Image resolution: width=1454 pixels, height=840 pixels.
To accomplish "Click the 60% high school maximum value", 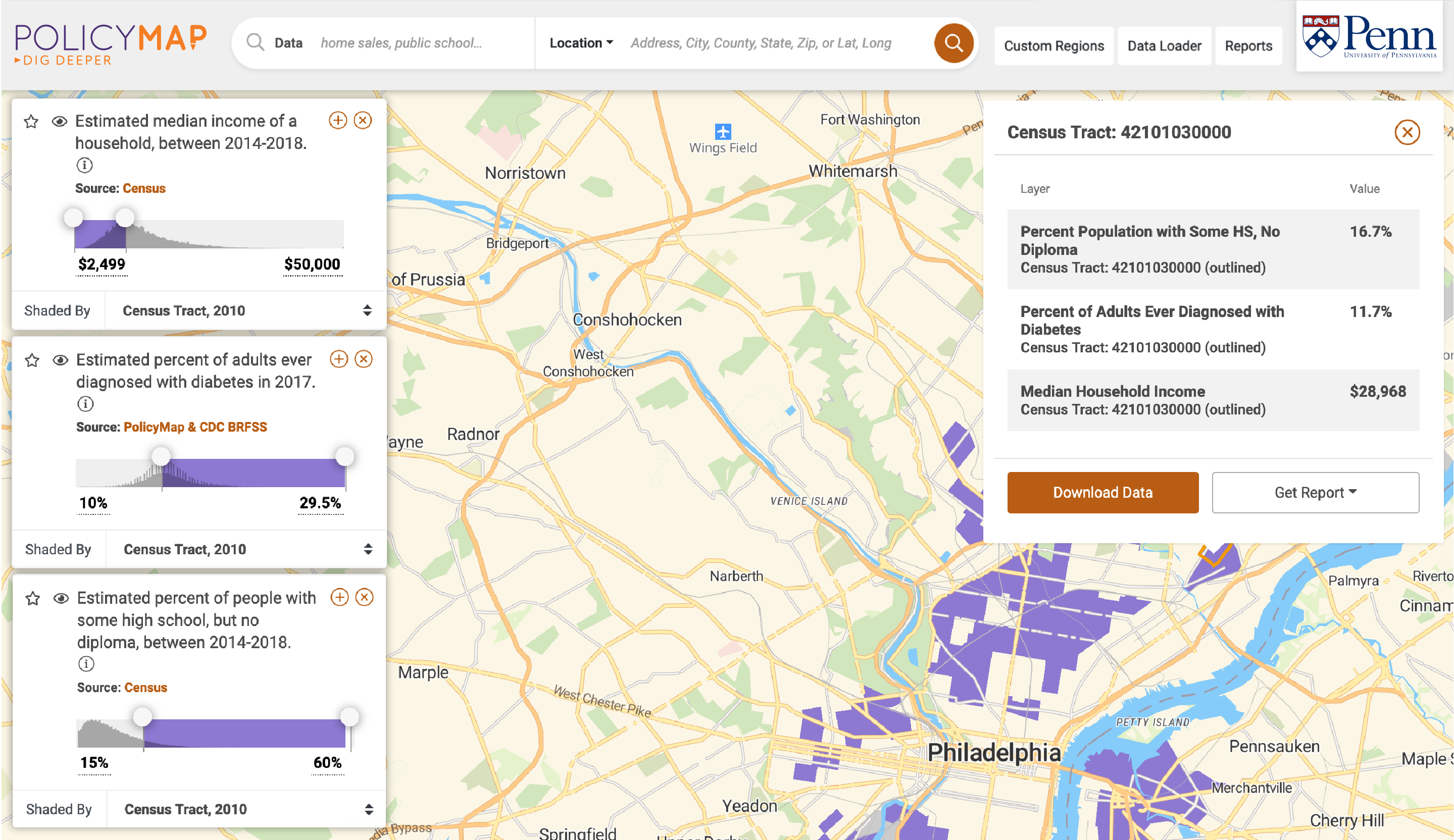I will (x=327, y=763).
